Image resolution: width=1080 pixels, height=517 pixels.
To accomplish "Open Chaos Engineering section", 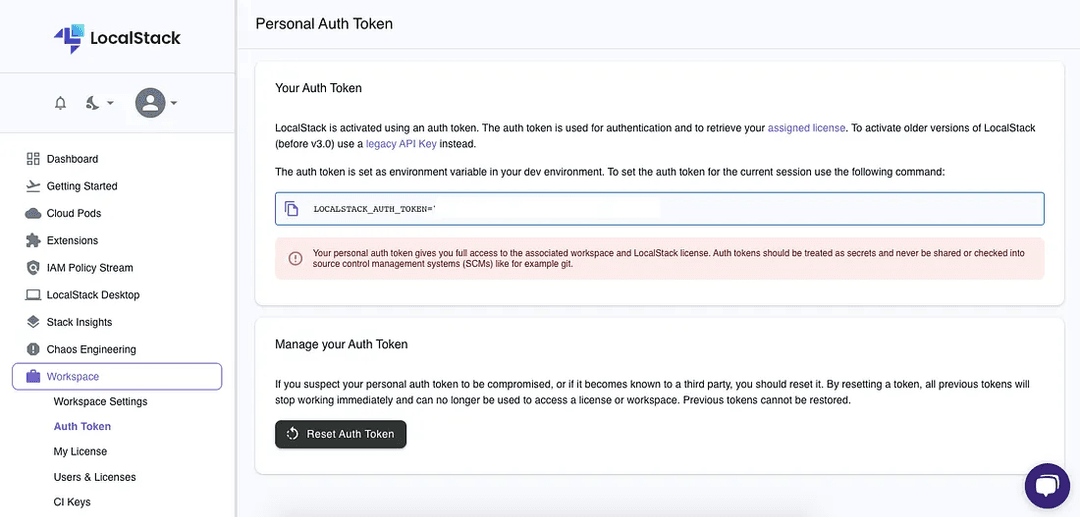I will [x=92, y=349].
